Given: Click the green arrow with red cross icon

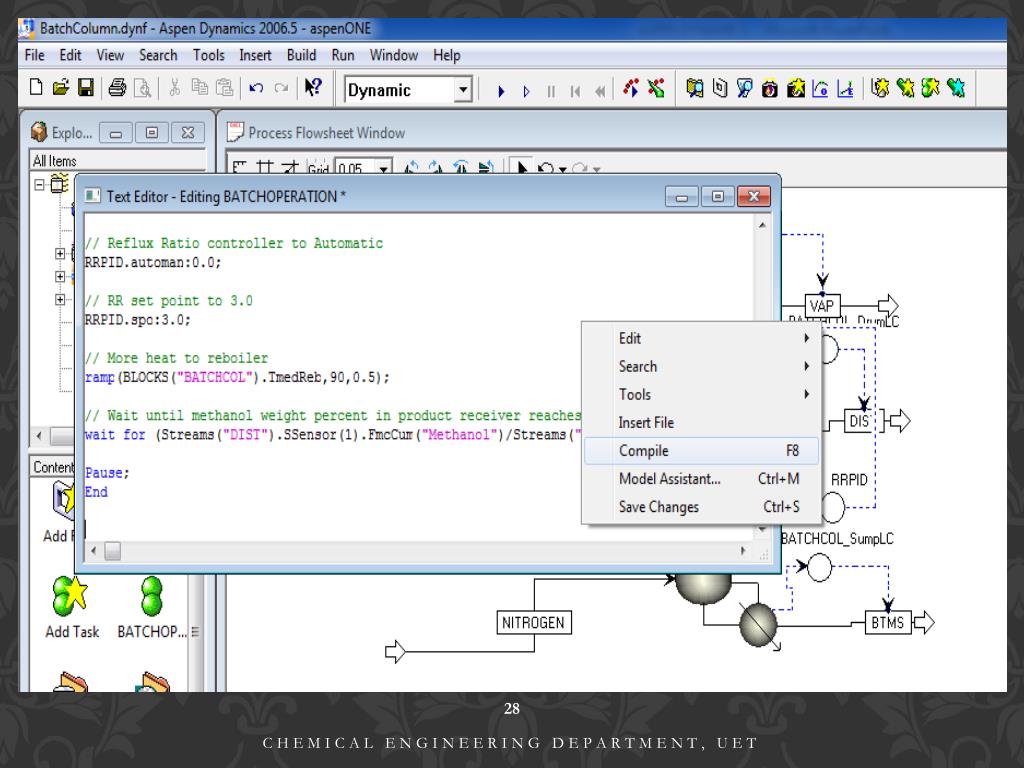Looking at the screenshot, I should click(x=656, y=88).
